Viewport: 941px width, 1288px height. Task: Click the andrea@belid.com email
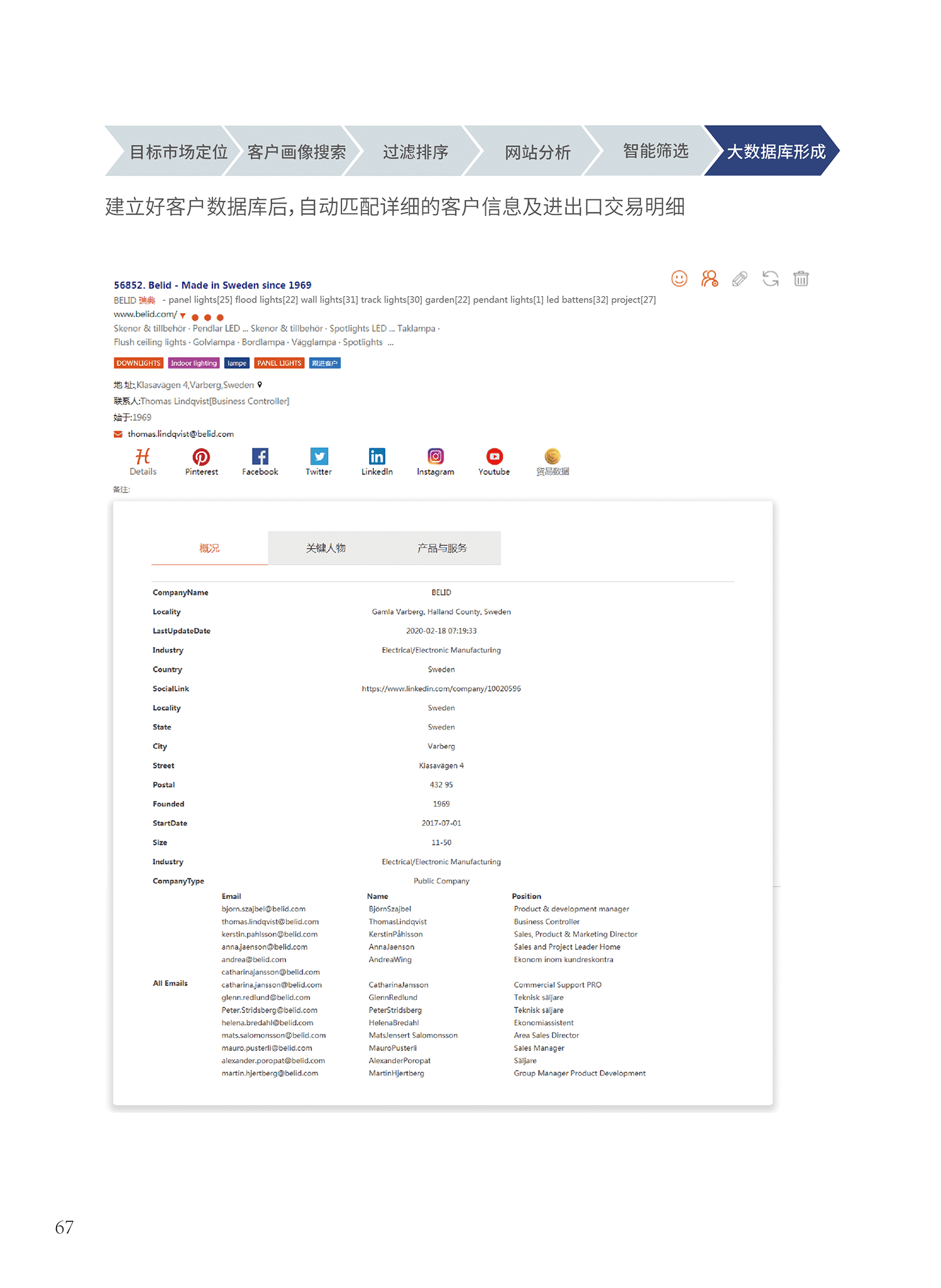253,959
